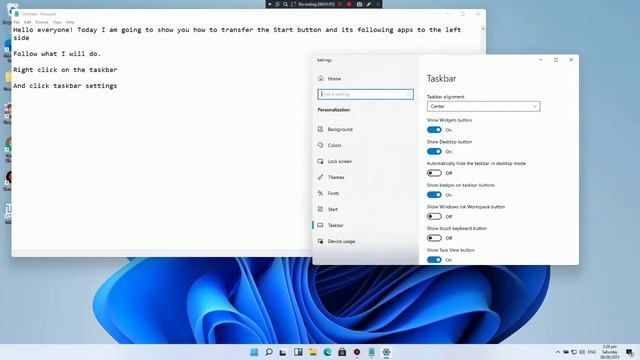Click the Background picture icon in sidebar

[x=320, y=129]
